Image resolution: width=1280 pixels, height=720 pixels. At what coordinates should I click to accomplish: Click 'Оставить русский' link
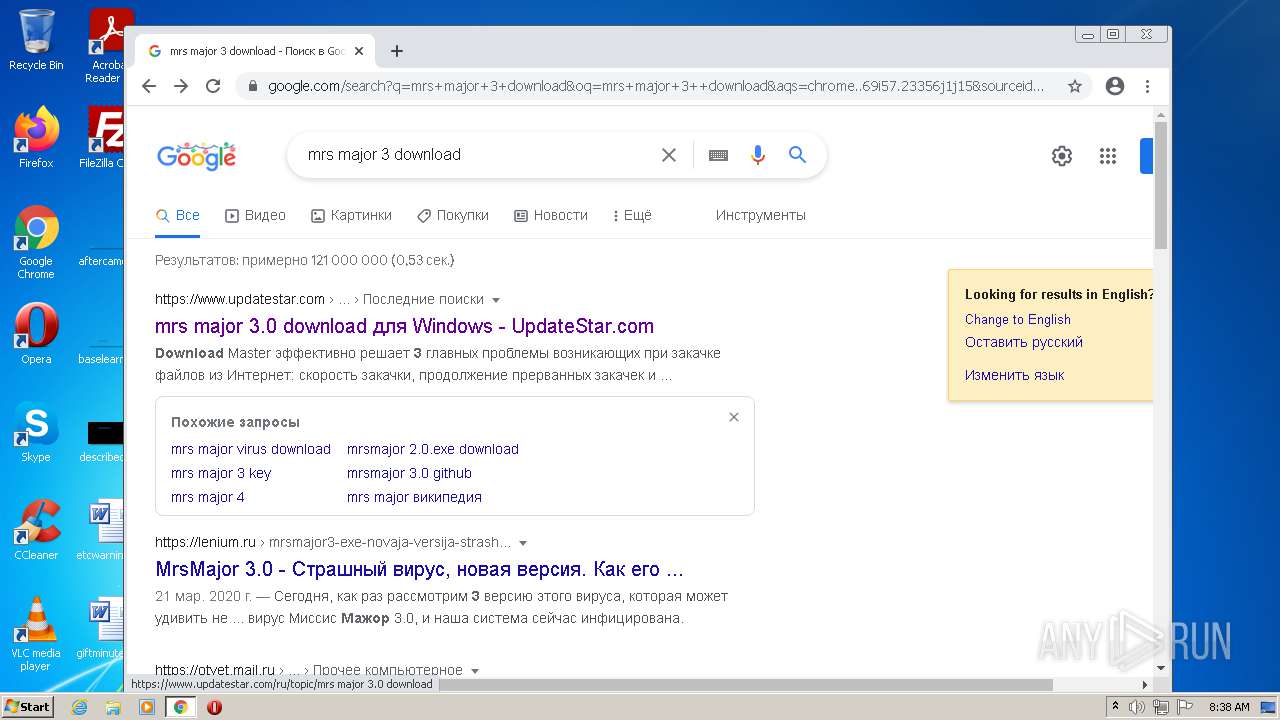tap(1024, 342)
